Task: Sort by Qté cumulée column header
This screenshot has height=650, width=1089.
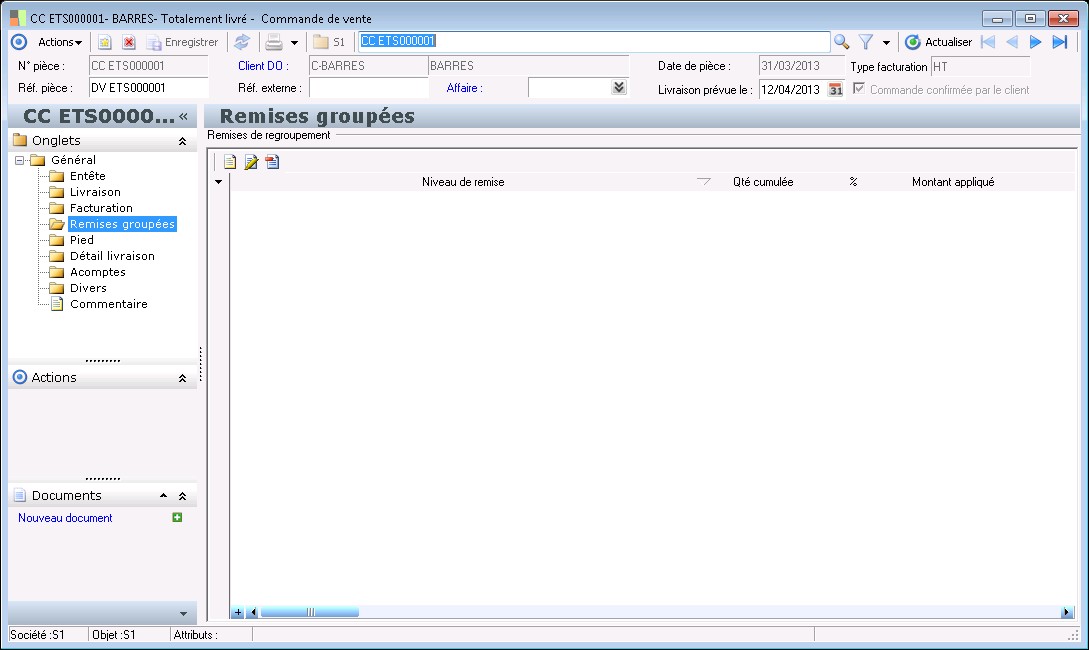Action: click(x=763, y=182)
